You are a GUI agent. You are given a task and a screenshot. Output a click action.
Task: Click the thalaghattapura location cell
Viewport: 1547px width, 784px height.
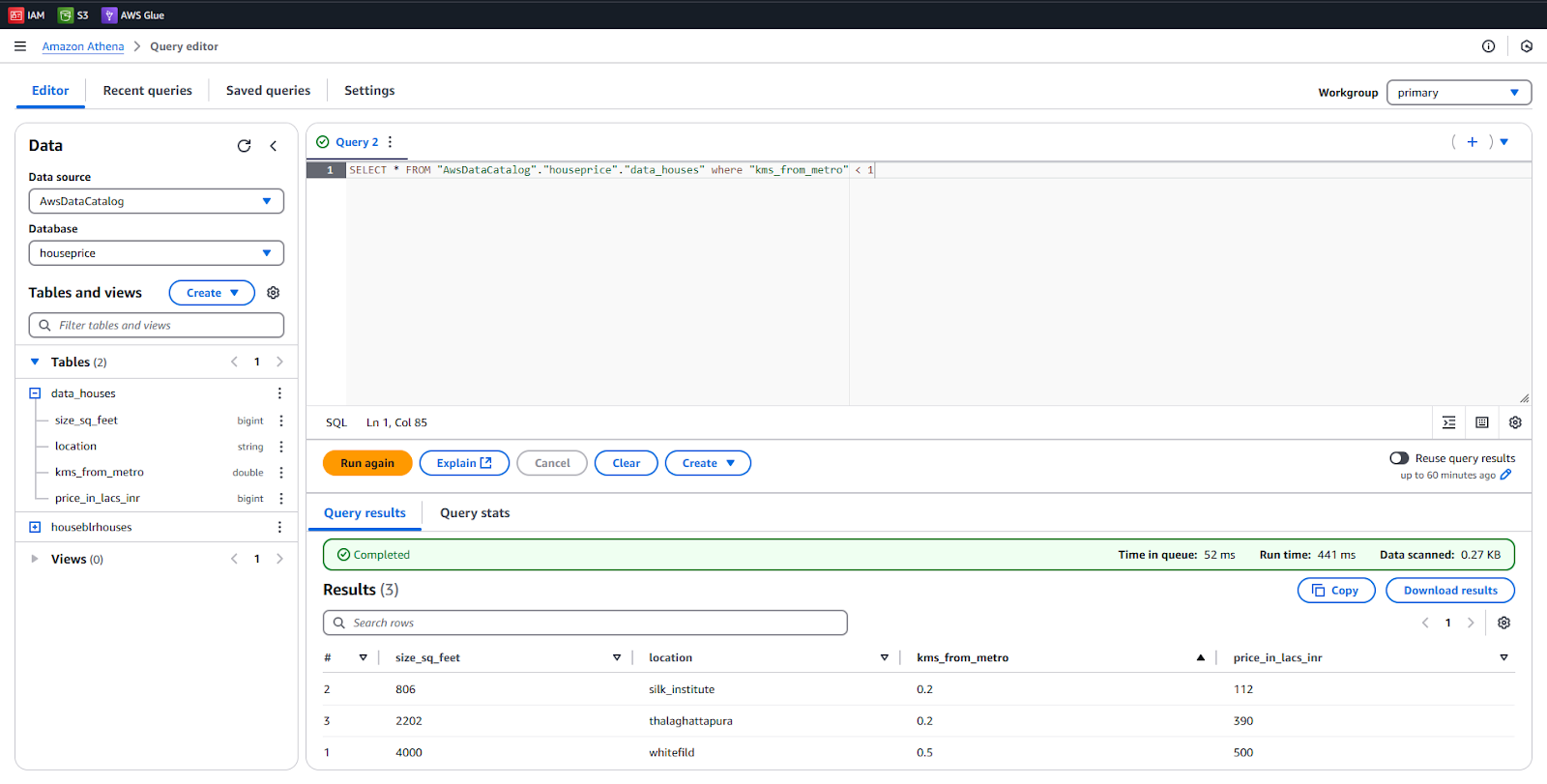690,721
